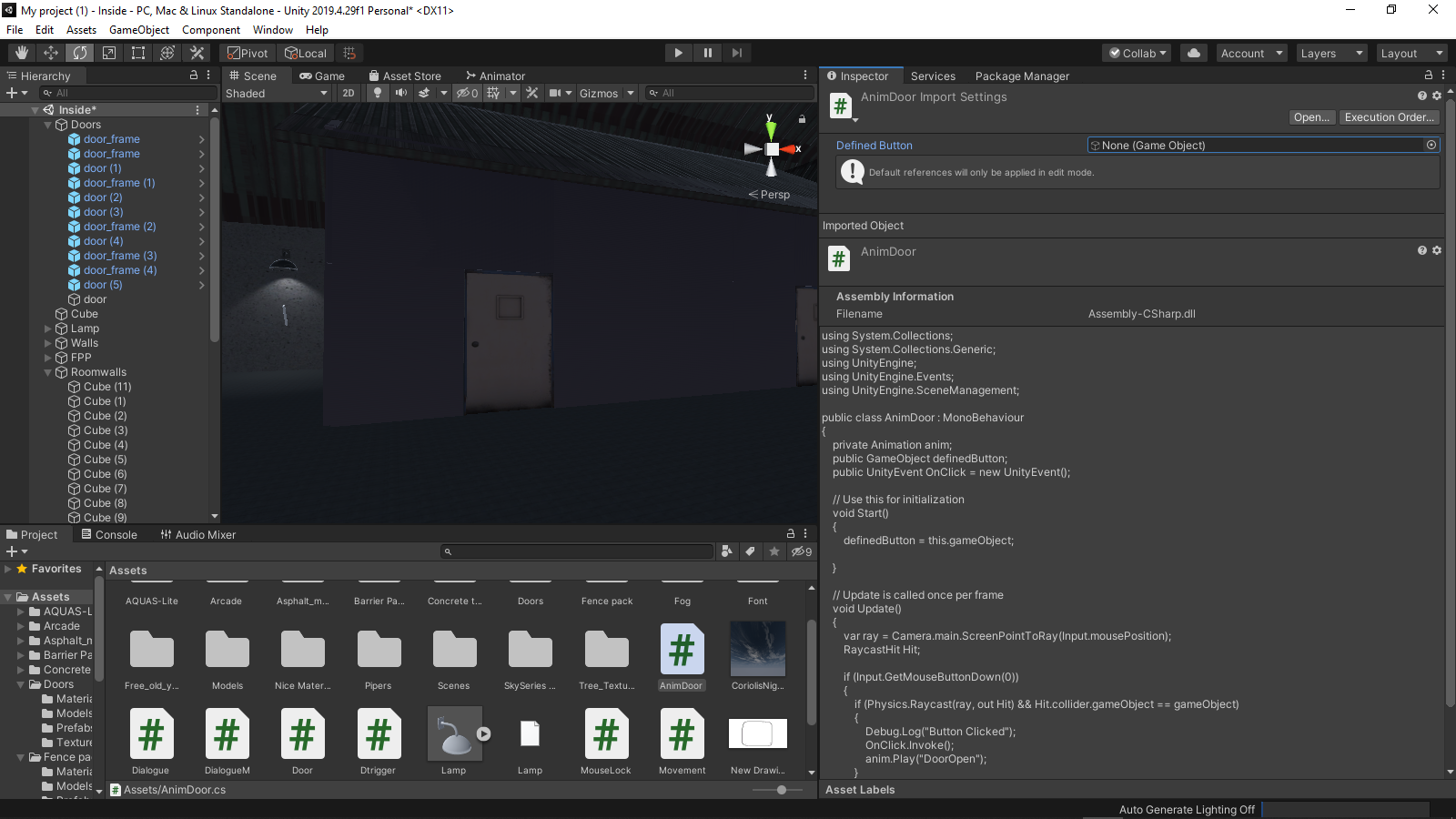
Task: Open the custom editor tools button
Action: (x=197, y=53)
